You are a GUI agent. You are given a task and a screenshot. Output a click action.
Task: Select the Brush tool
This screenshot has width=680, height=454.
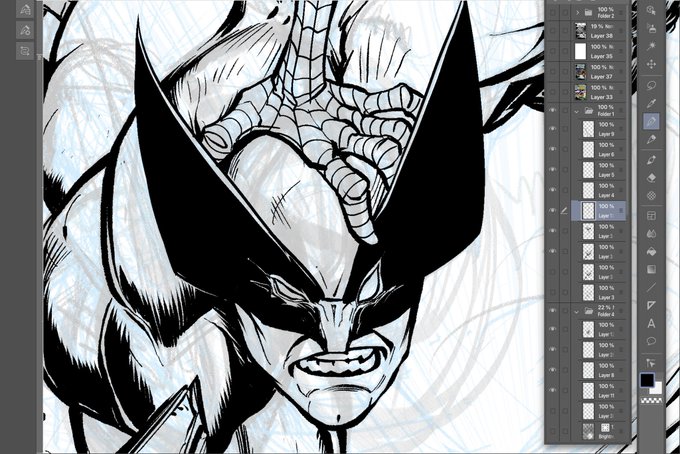651,160
